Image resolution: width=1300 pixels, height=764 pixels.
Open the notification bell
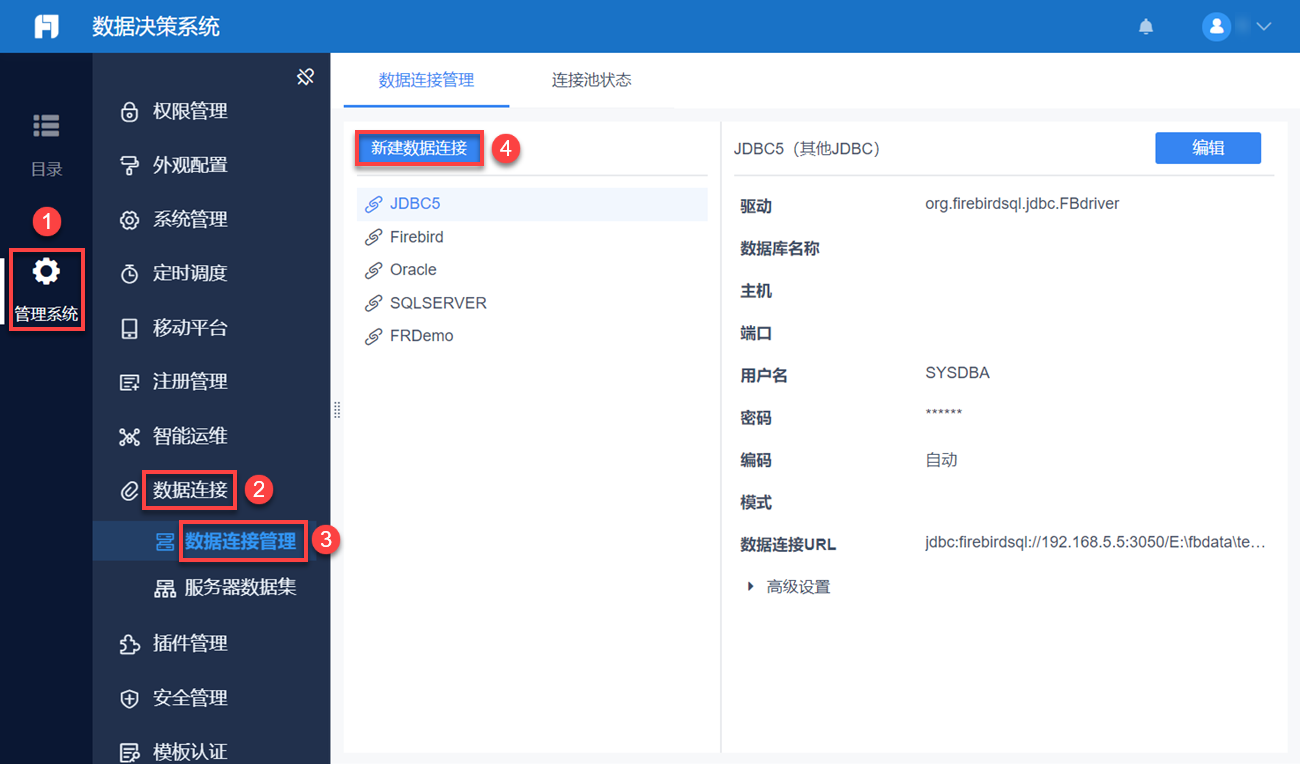[1146, 27]
